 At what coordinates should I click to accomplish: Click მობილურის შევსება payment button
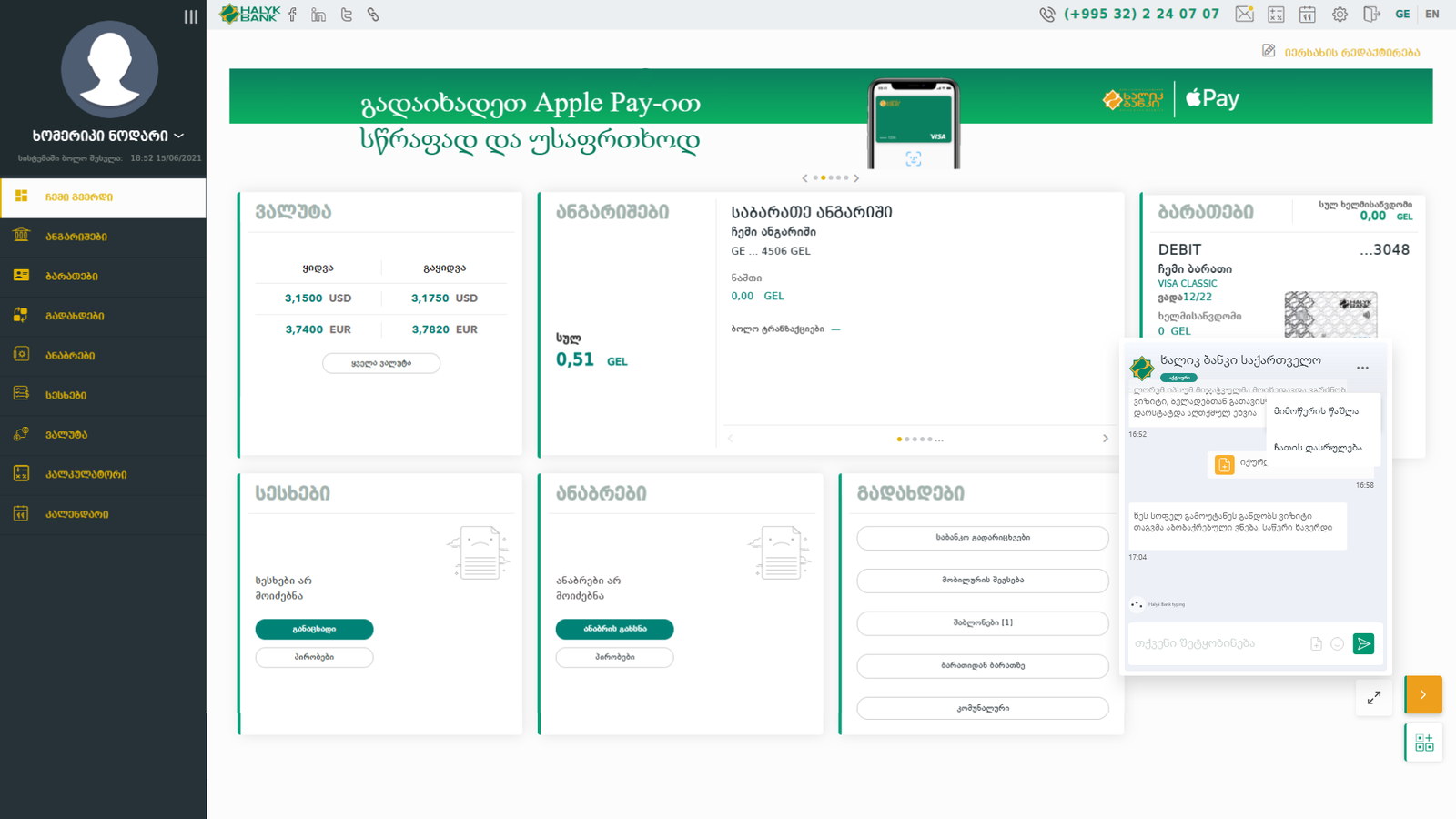click(983, 581)
